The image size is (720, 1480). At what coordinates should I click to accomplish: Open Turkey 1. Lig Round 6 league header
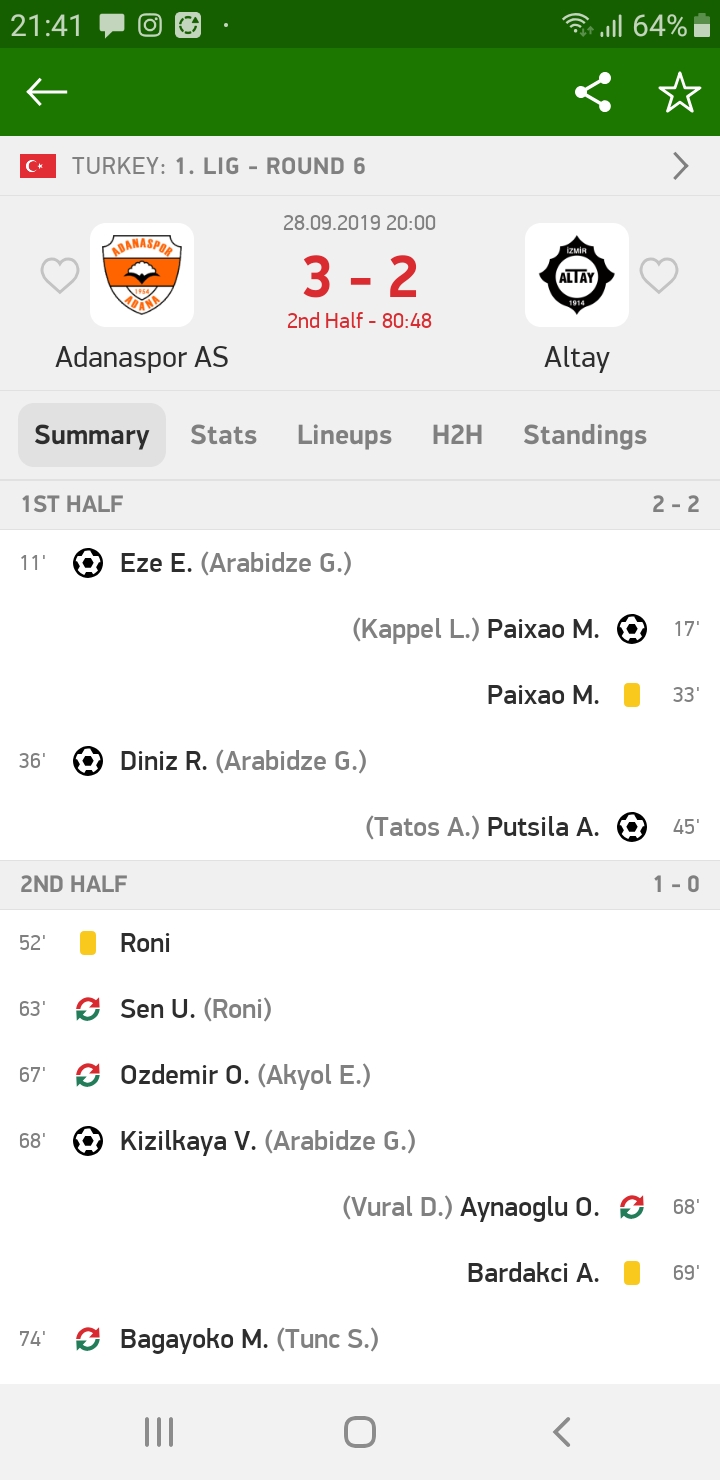[220, 166]
